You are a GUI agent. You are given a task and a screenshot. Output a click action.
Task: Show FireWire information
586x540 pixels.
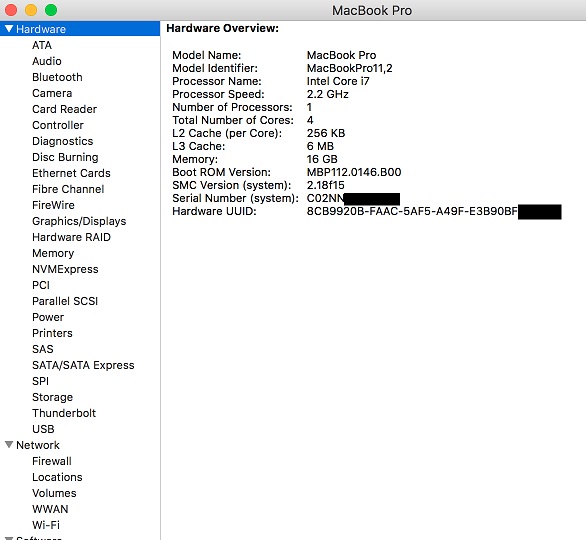[53, 205]
